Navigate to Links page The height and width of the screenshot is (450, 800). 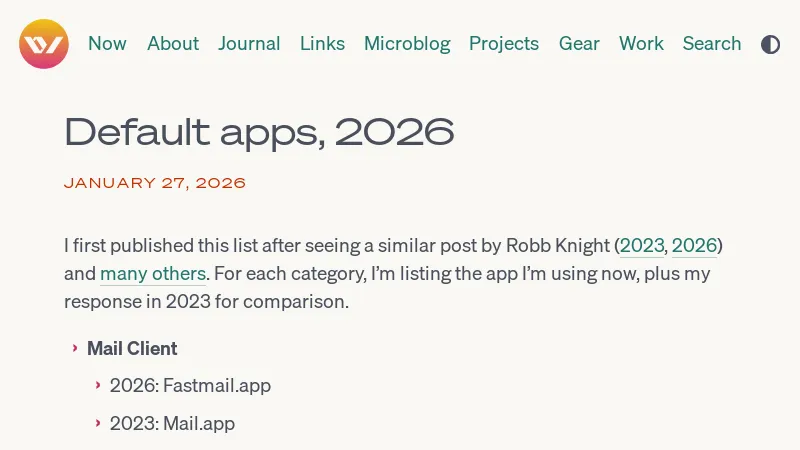[322, 44]
